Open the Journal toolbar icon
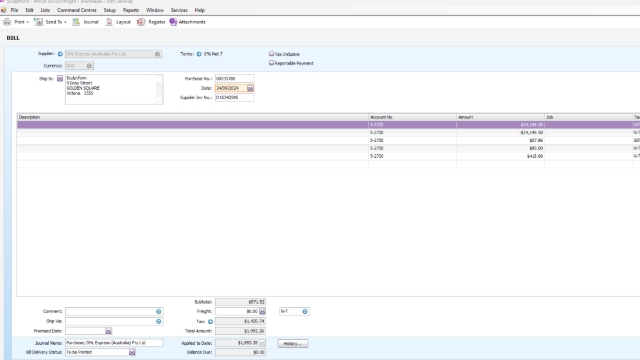This screenshot has height=360, width=640. pos(86,22)
